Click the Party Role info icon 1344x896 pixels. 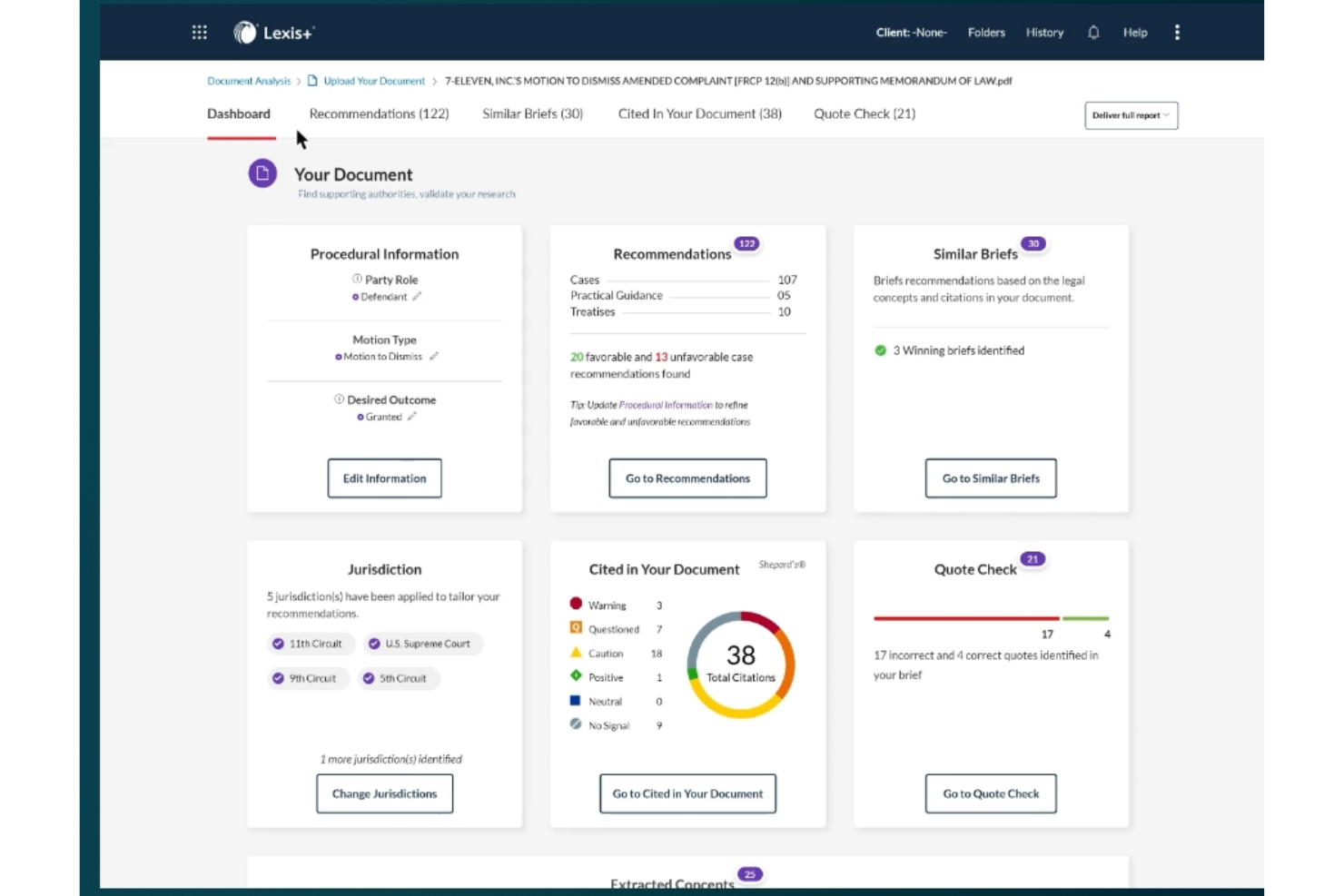(x=357, y=279)
